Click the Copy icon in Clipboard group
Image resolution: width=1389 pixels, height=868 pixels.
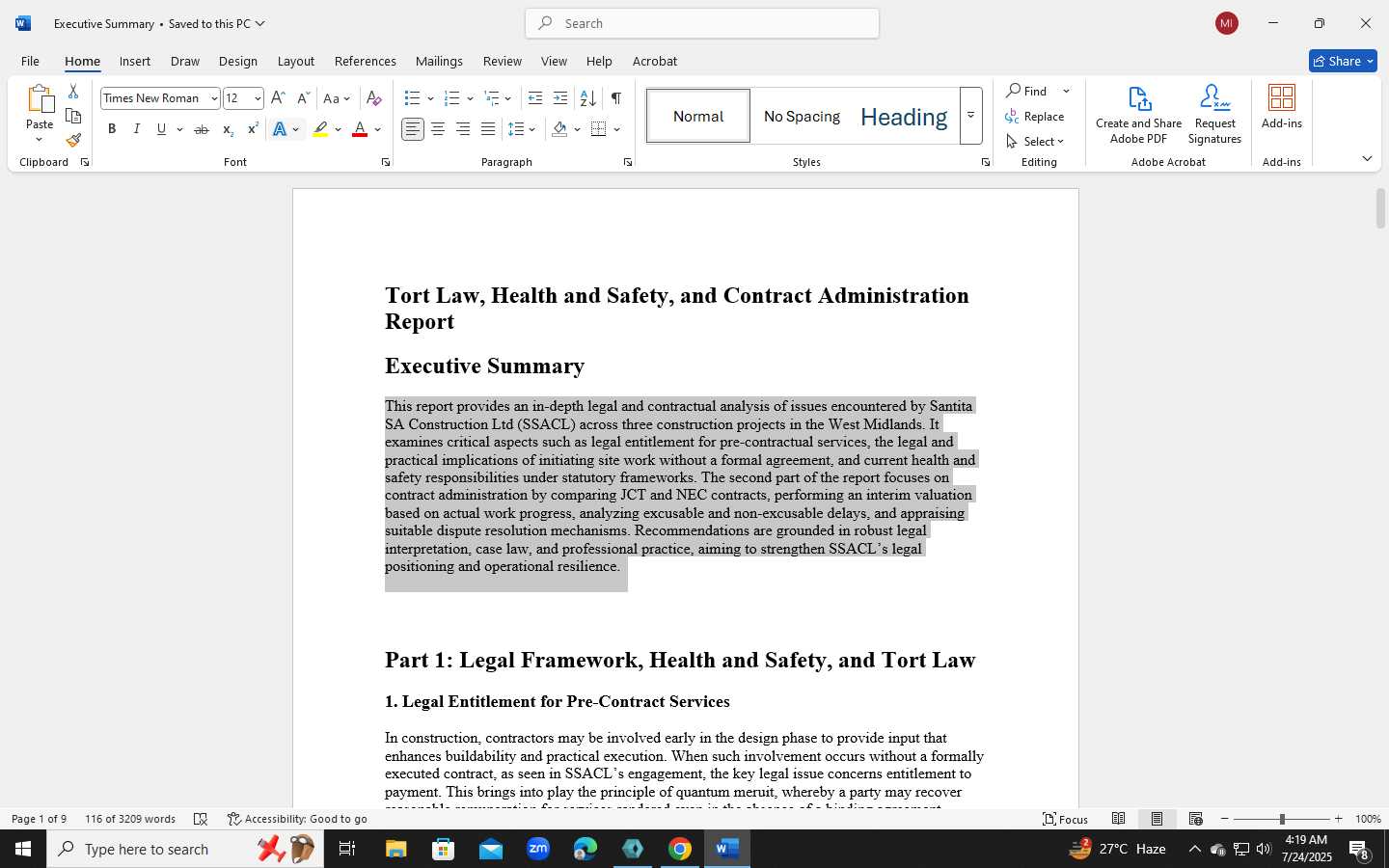[x=73, y=116]
